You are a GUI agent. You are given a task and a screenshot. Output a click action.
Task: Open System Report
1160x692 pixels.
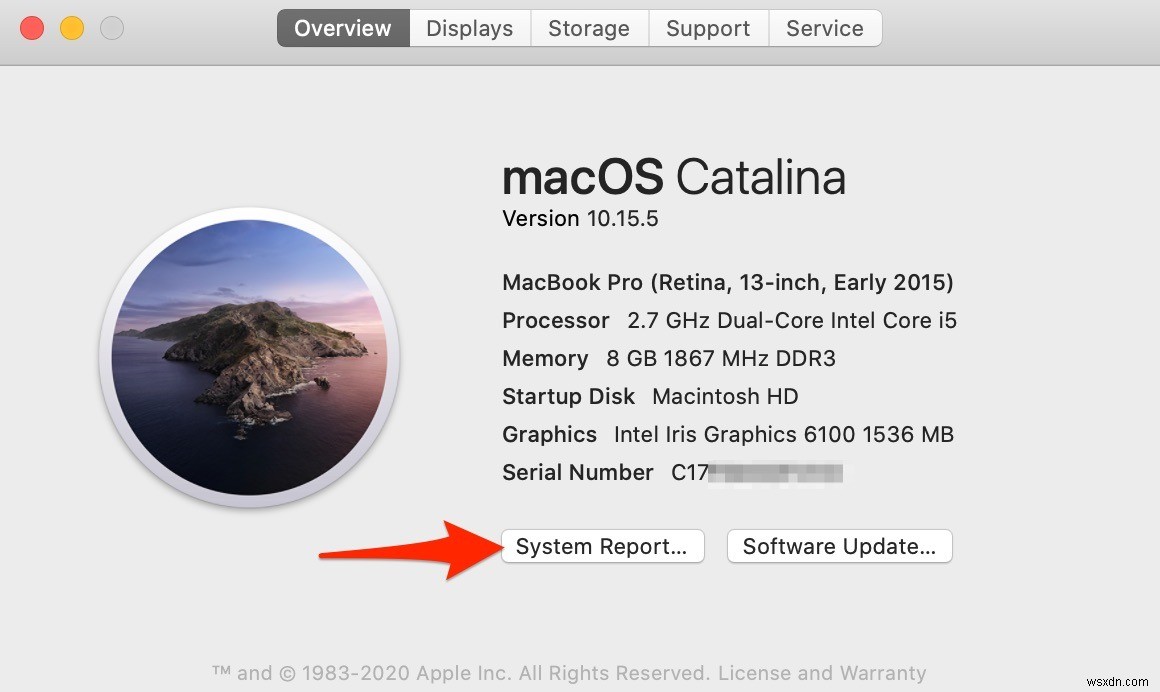(x=602, y=546)
